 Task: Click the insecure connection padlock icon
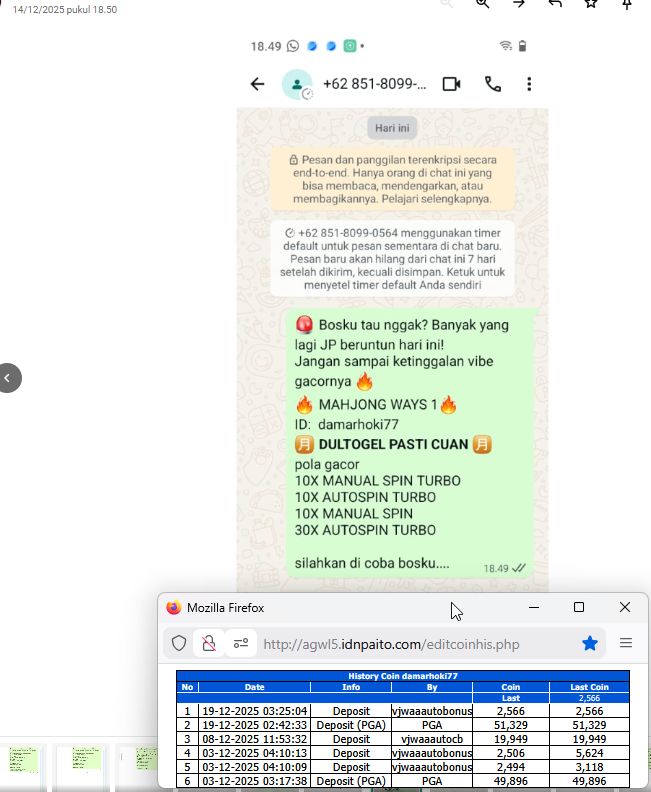tap(209, 643)
